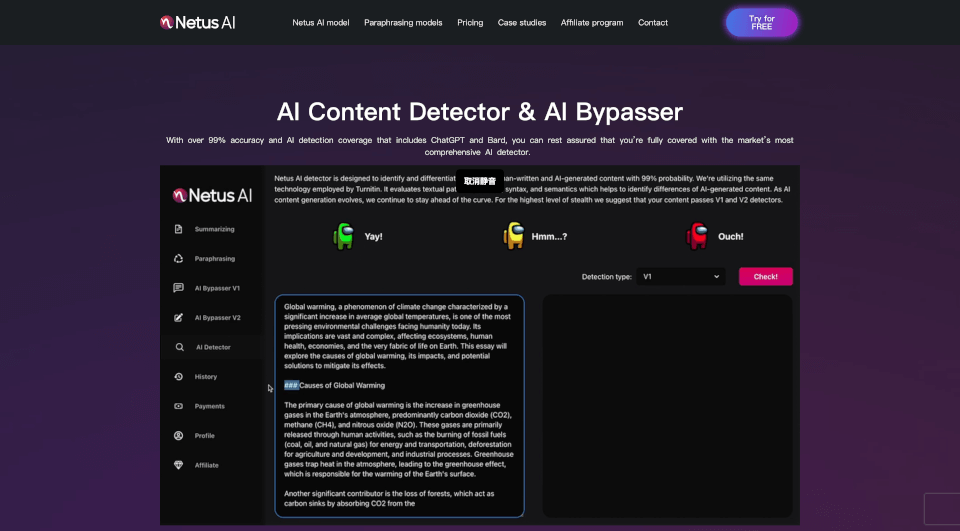Viewport: 960px width, 531px height.
Task: Click the pink Check! button
Action: pyautogui.click(x=765, y=277)
